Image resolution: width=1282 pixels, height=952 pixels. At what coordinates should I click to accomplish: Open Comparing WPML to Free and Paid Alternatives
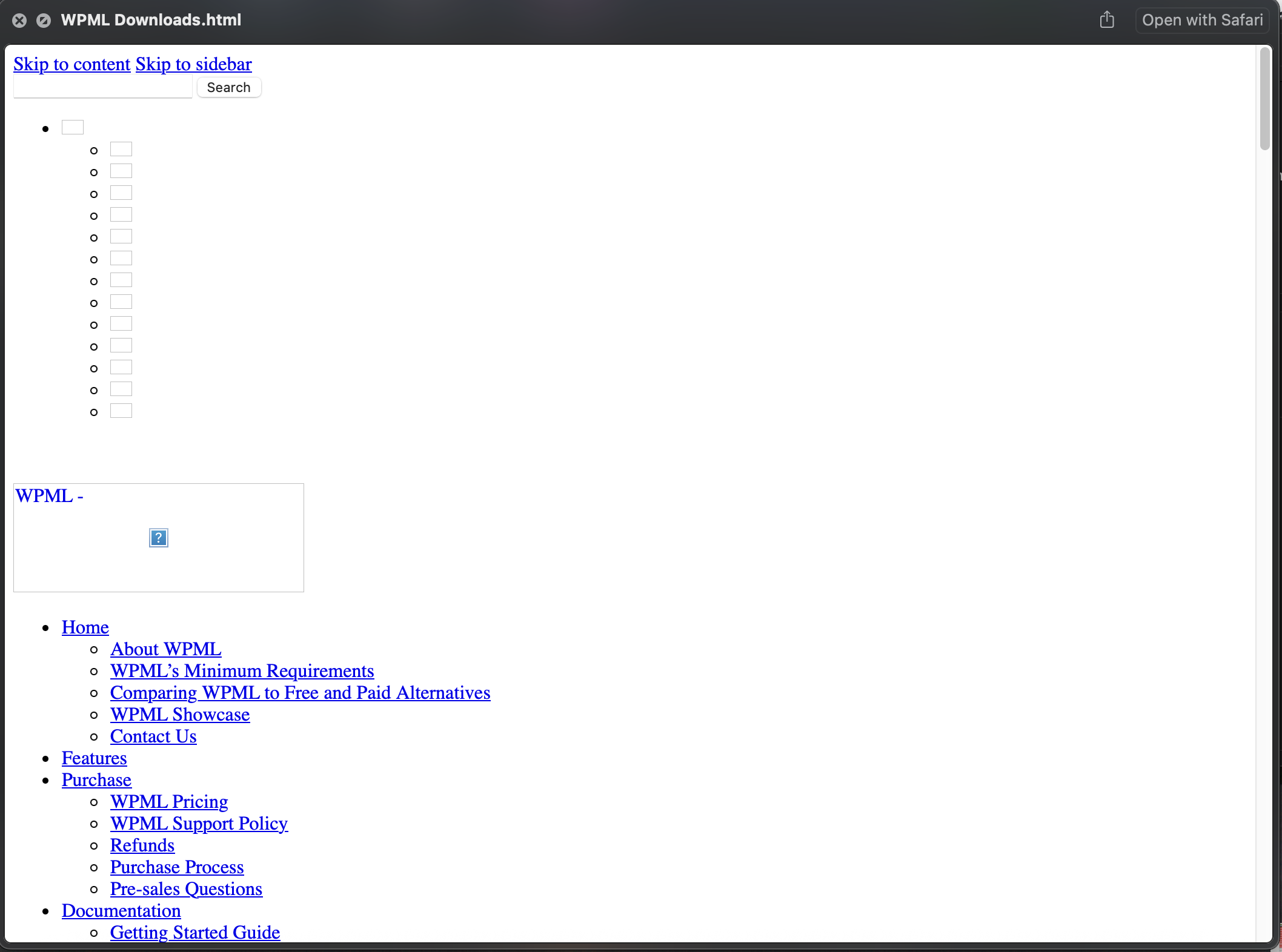[301, 693]
